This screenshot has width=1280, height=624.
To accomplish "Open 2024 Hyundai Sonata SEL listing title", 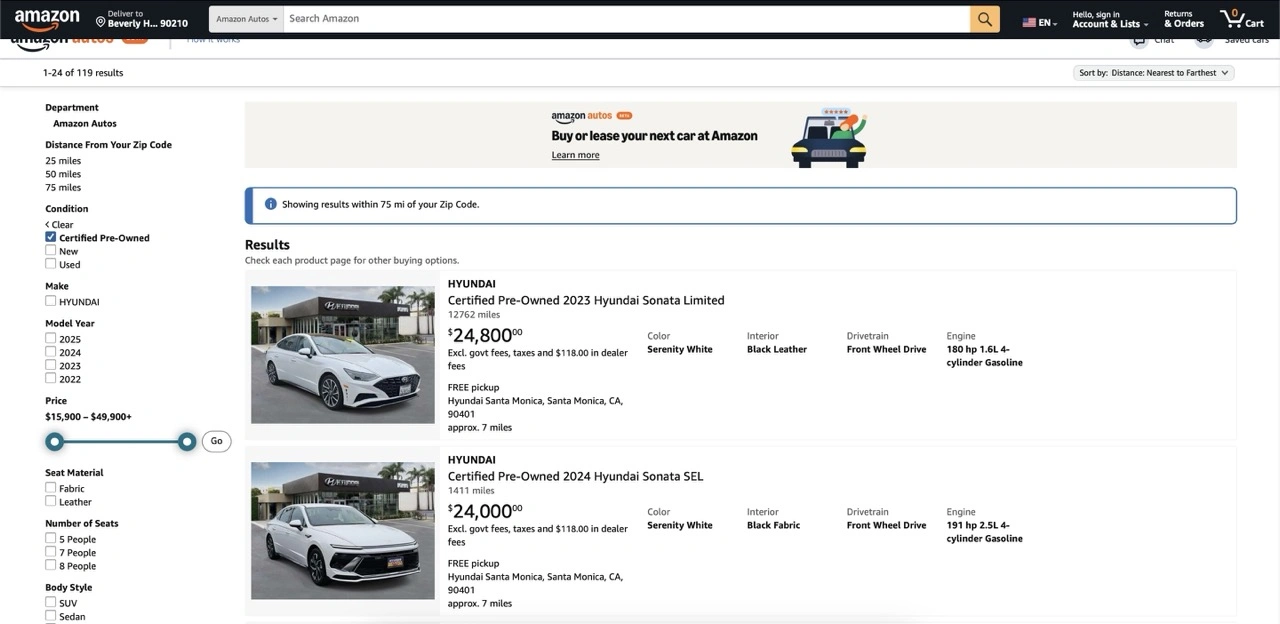I will (x=575, y=476).
